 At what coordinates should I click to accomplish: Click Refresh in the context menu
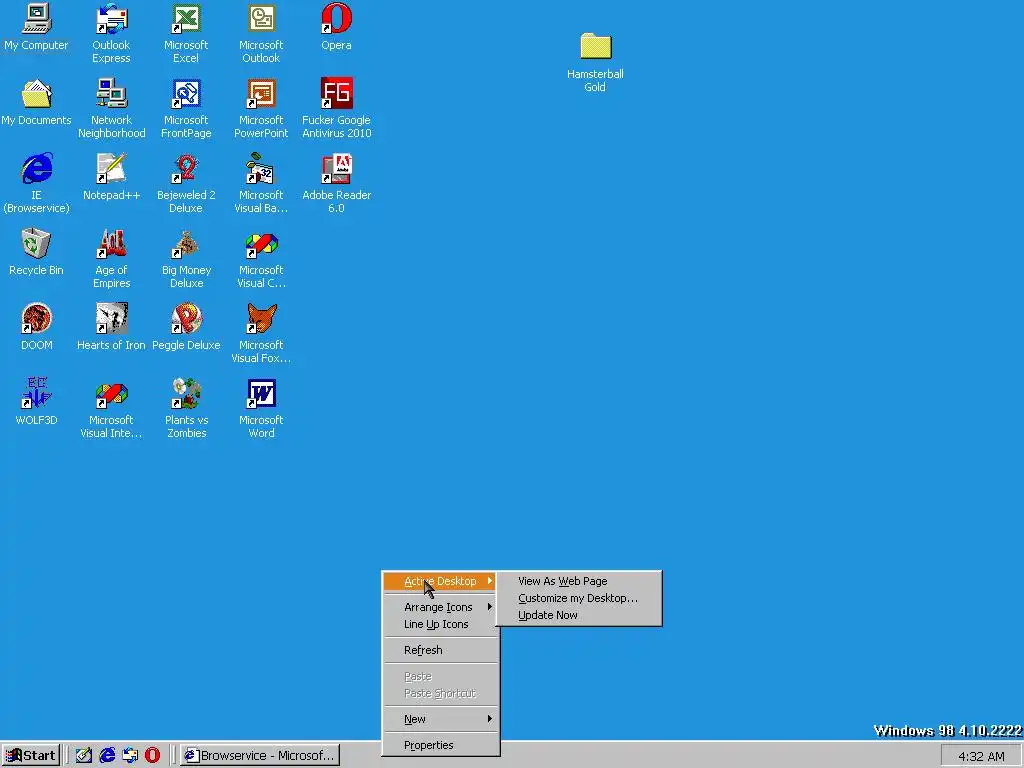pyautogui.click(x=440, y=650)
